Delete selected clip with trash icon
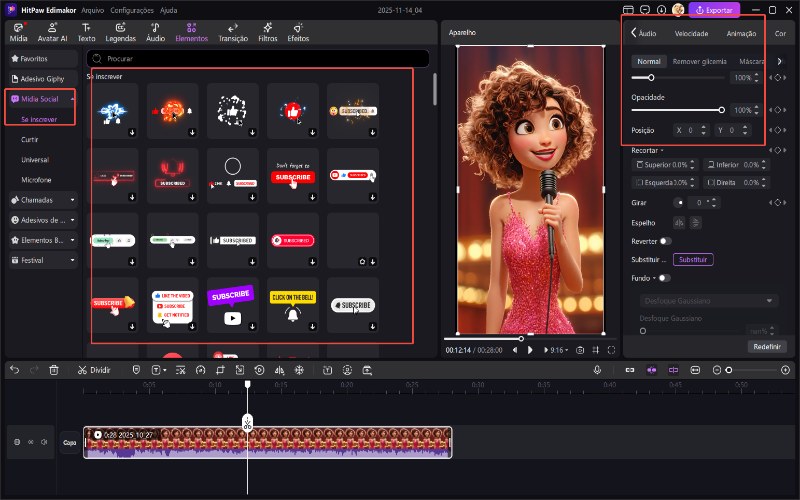Viewport: 800px width, 500px height. click(54, 370)
